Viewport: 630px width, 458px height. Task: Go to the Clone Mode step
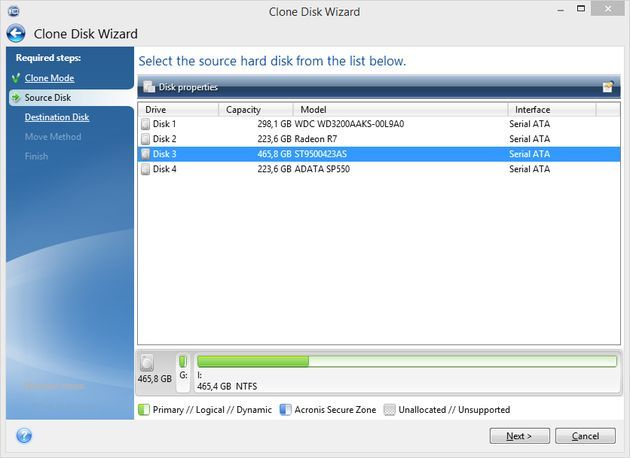click(x=49, y=78)
